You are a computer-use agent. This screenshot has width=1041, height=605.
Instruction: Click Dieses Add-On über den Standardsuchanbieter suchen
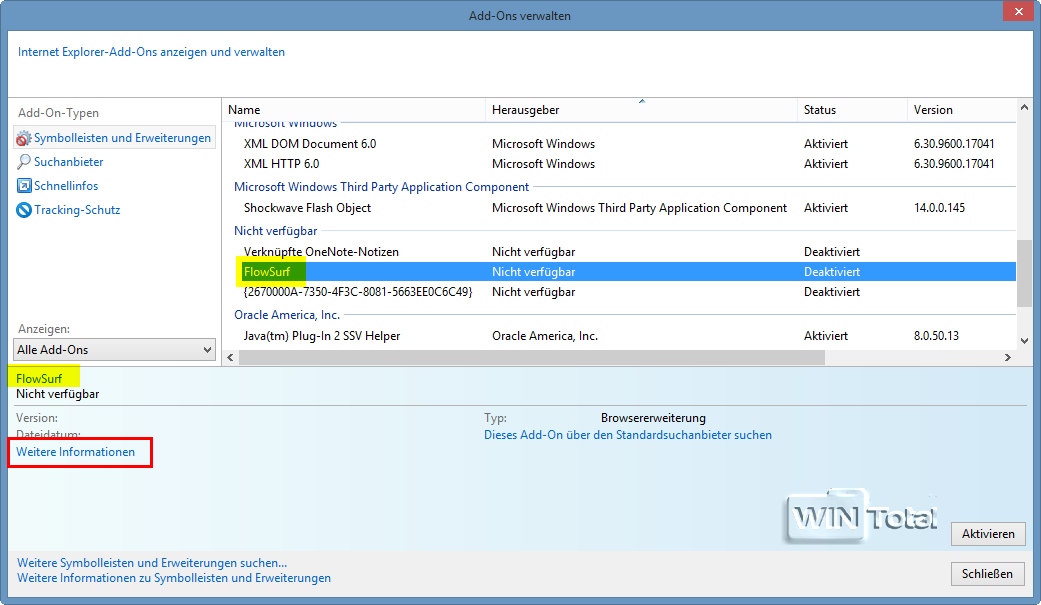(x=628, y=435)
